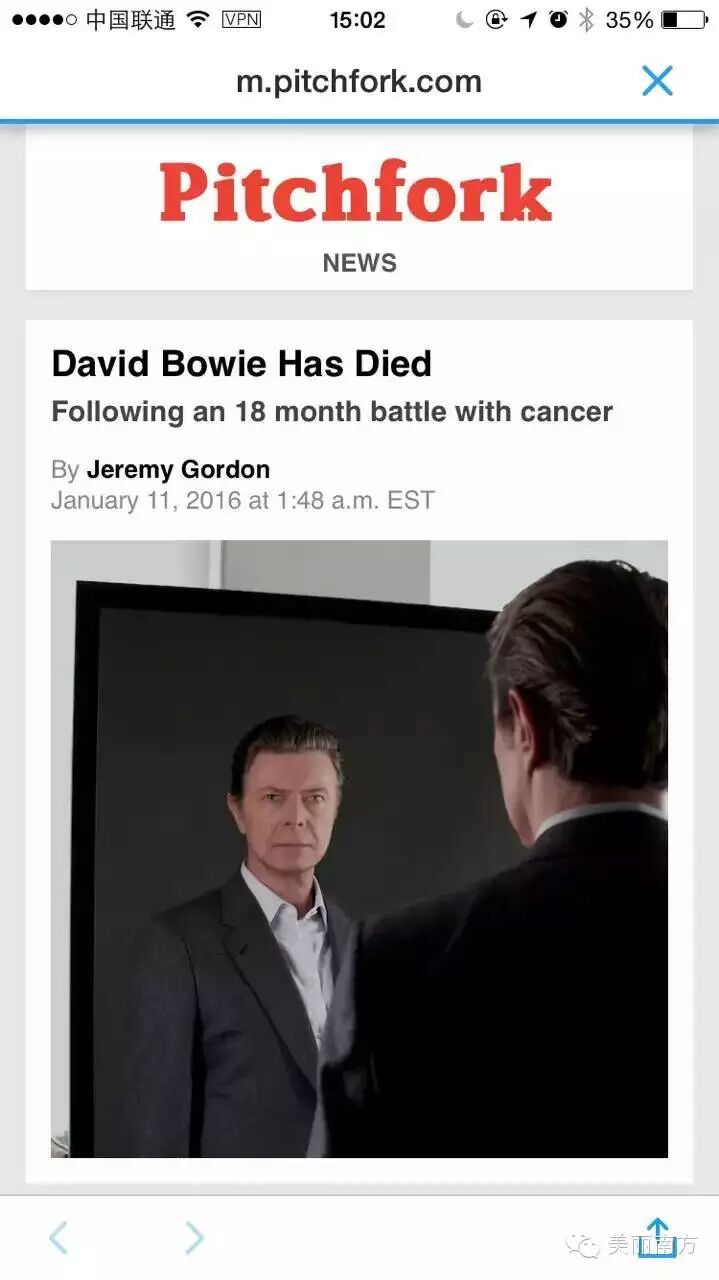Tap the rotation lock status icon
719x1280 pixels.
(496, 19)
